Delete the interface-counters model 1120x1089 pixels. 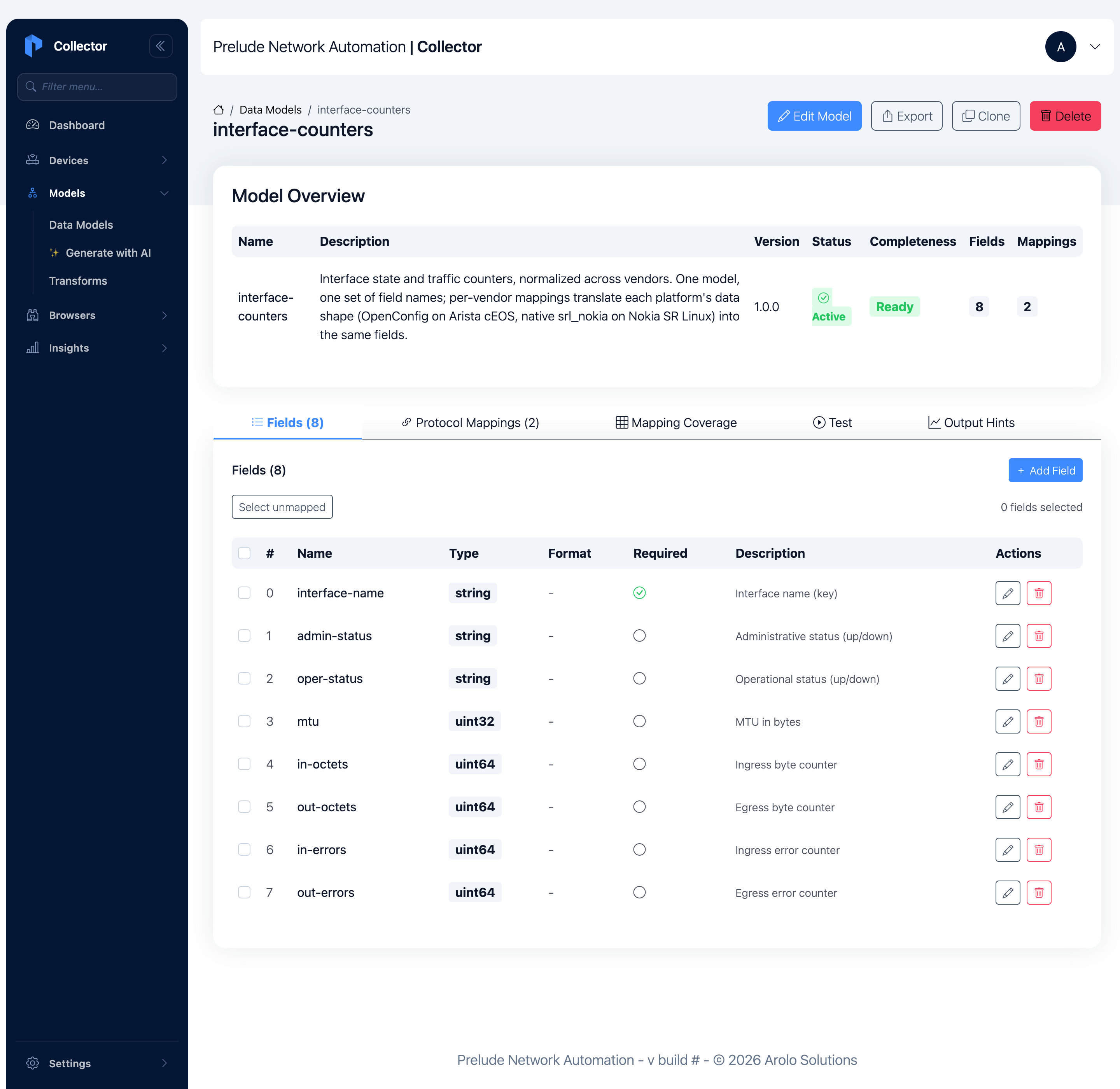click(x=1065, y=116)
